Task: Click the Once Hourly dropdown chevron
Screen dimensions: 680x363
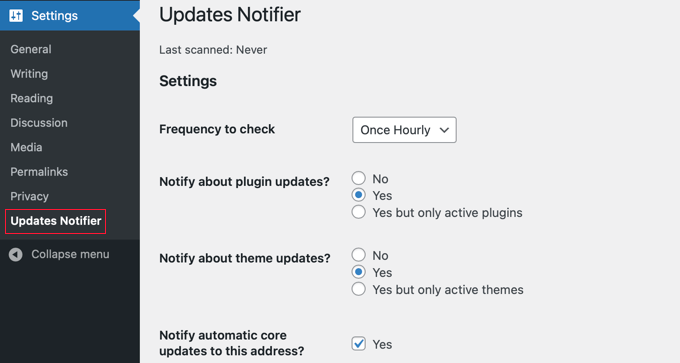Action: tap(444, 130)
